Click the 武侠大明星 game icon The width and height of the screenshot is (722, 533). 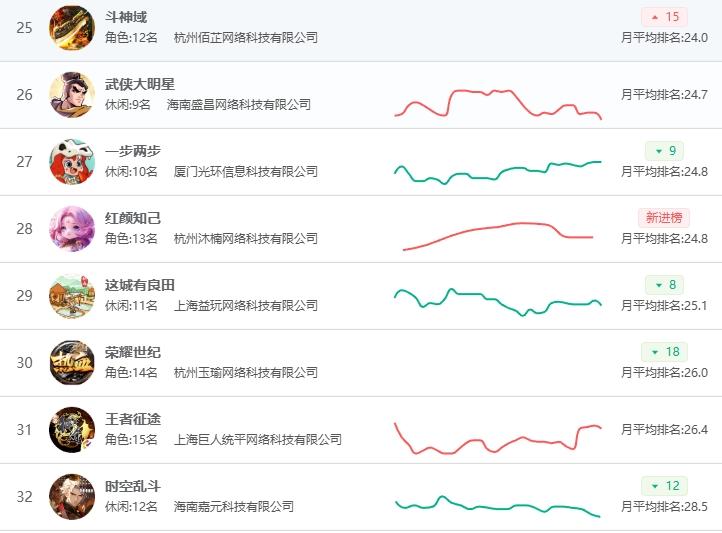pos(72,94)
